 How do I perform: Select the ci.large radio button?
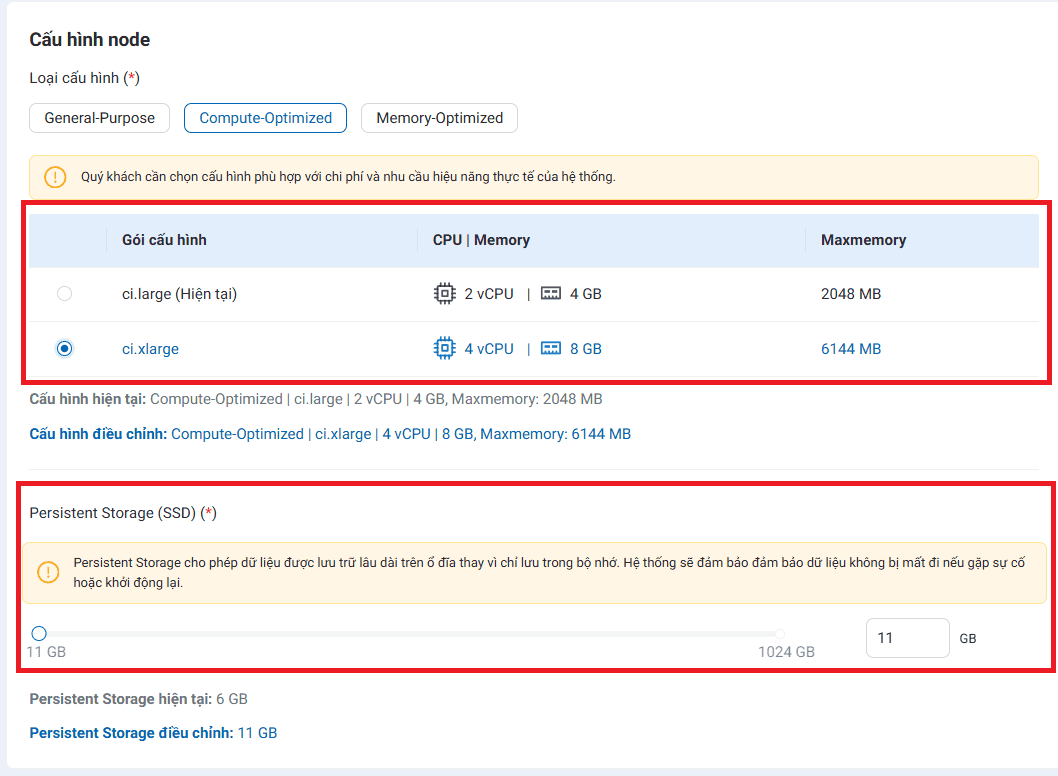tap(65, 294)
